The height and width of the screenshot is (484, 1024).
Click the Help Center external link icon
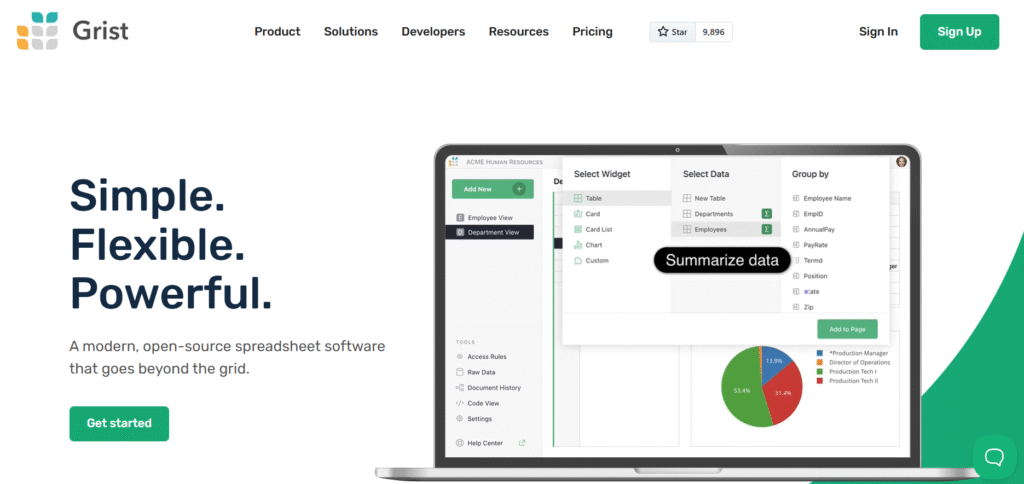coord(522,443)
